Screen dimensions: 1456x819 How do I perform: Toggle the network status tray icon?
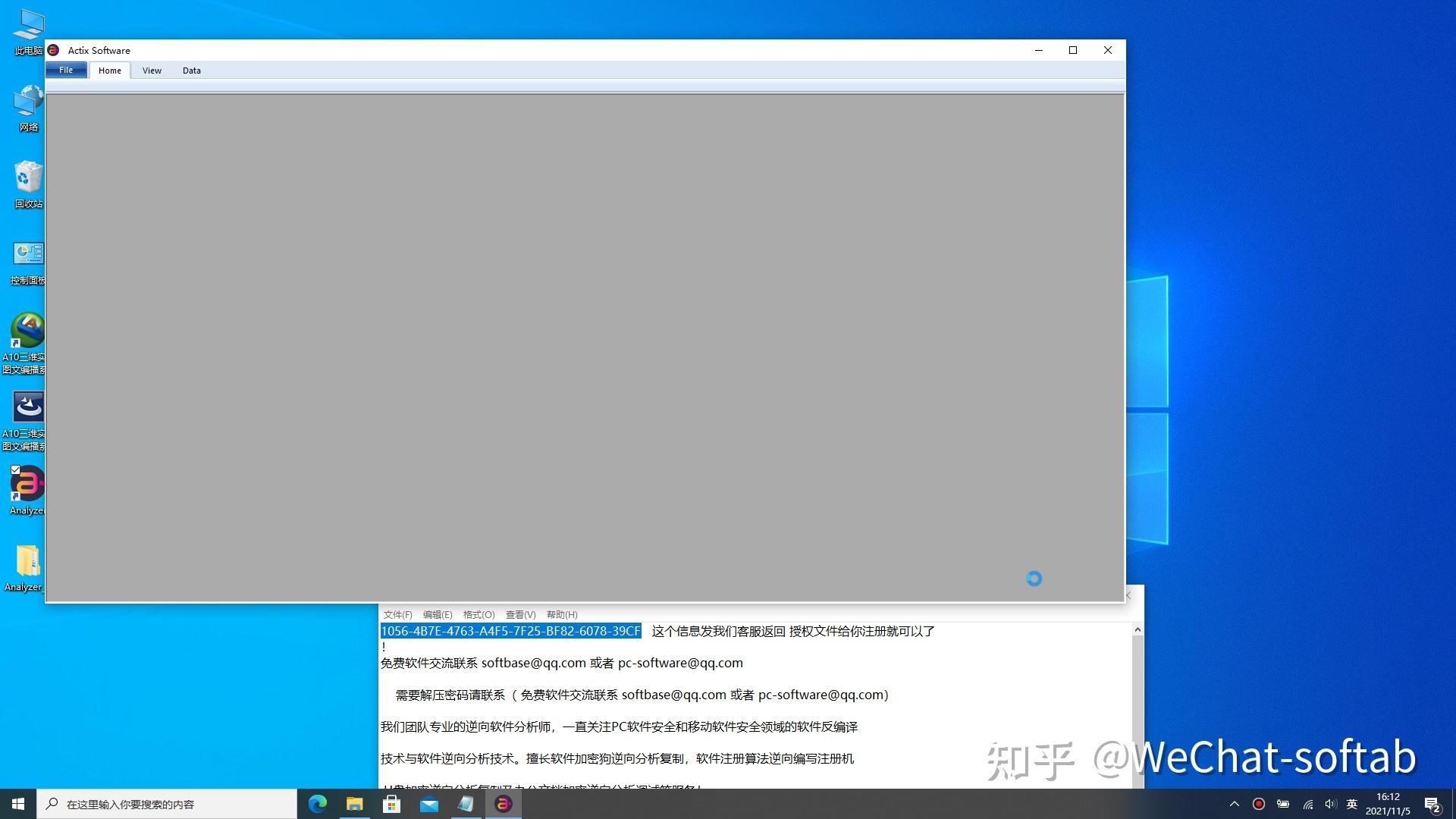1307,805
